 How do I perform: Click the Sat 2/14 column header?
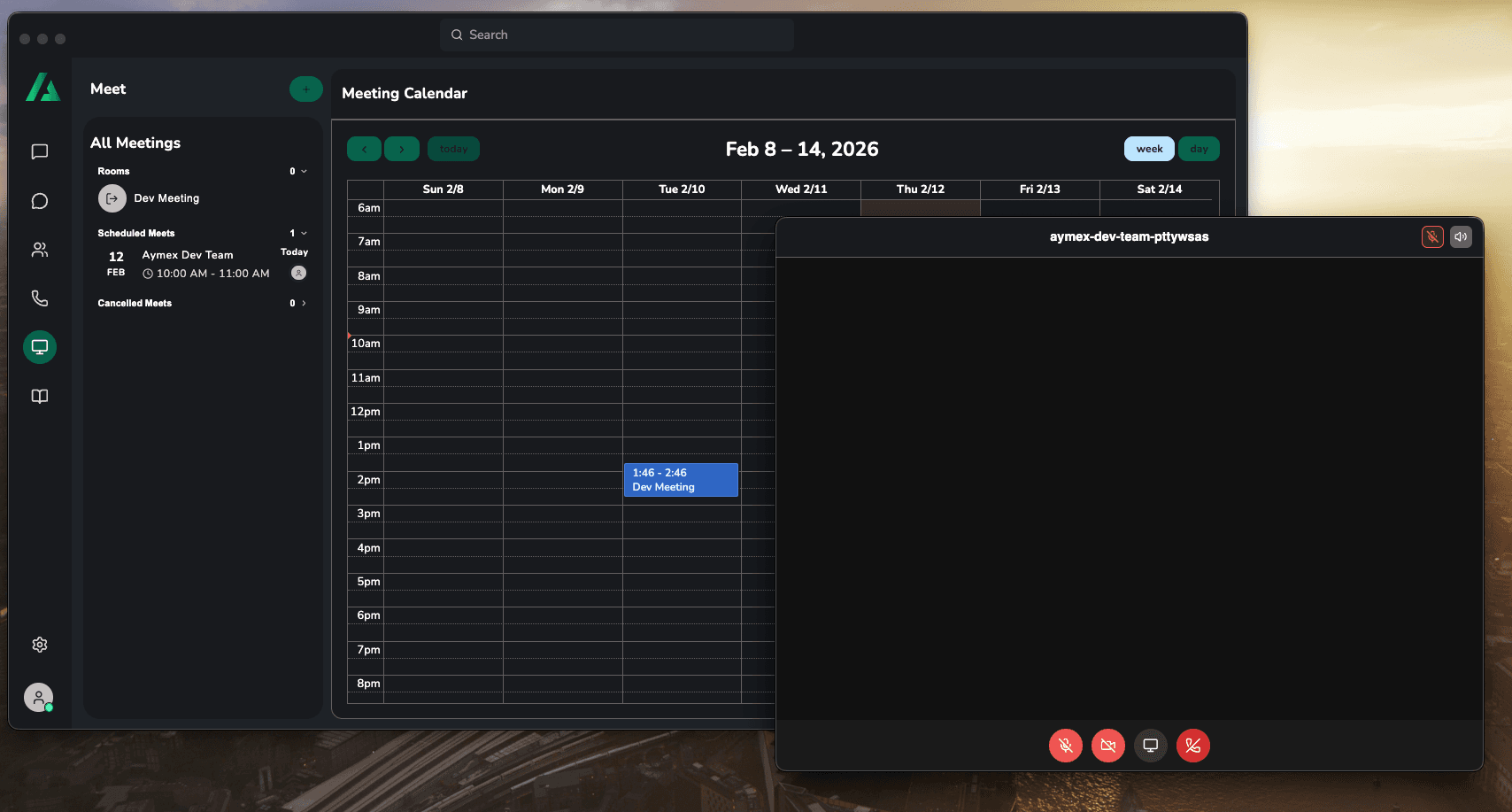[x=1160, y=189]
